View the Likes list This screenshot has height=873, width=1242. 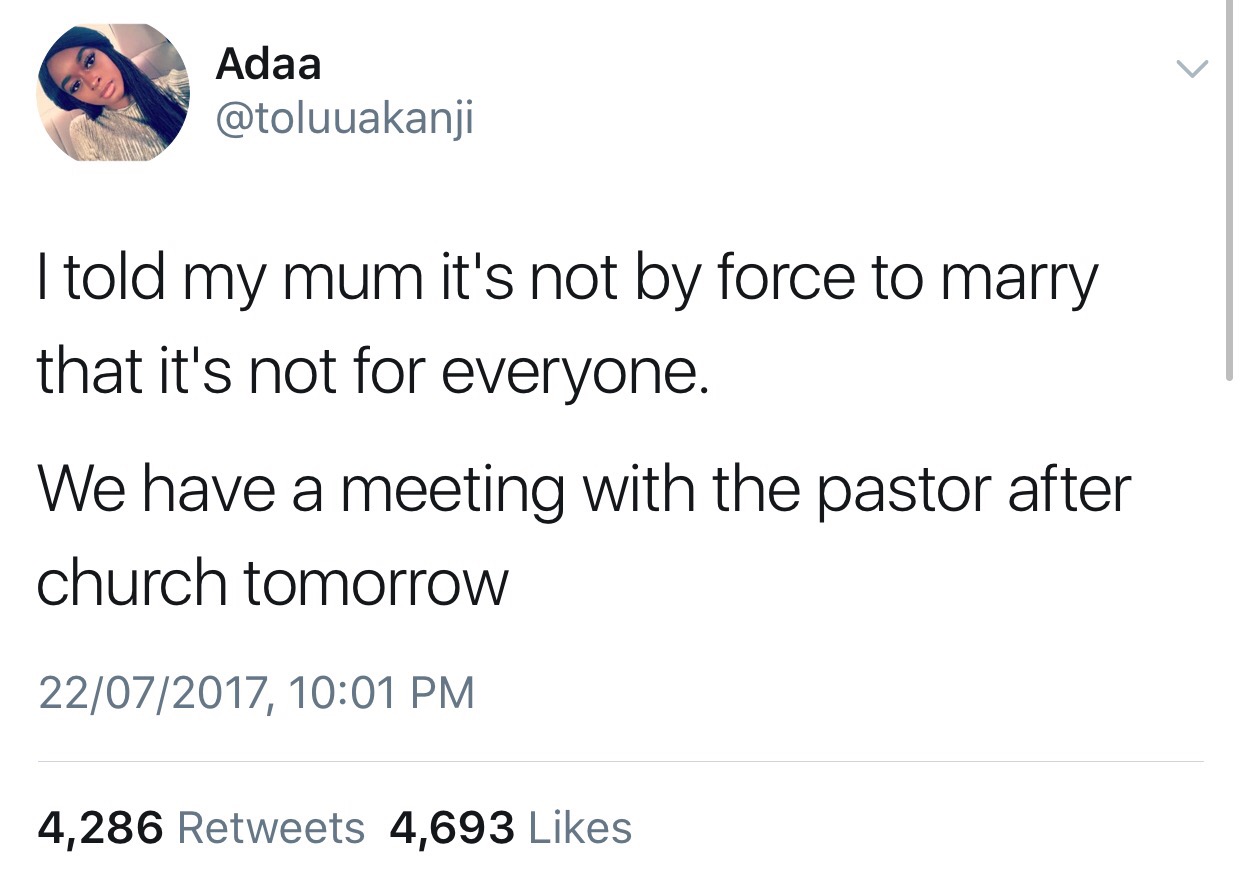(579, 828)
